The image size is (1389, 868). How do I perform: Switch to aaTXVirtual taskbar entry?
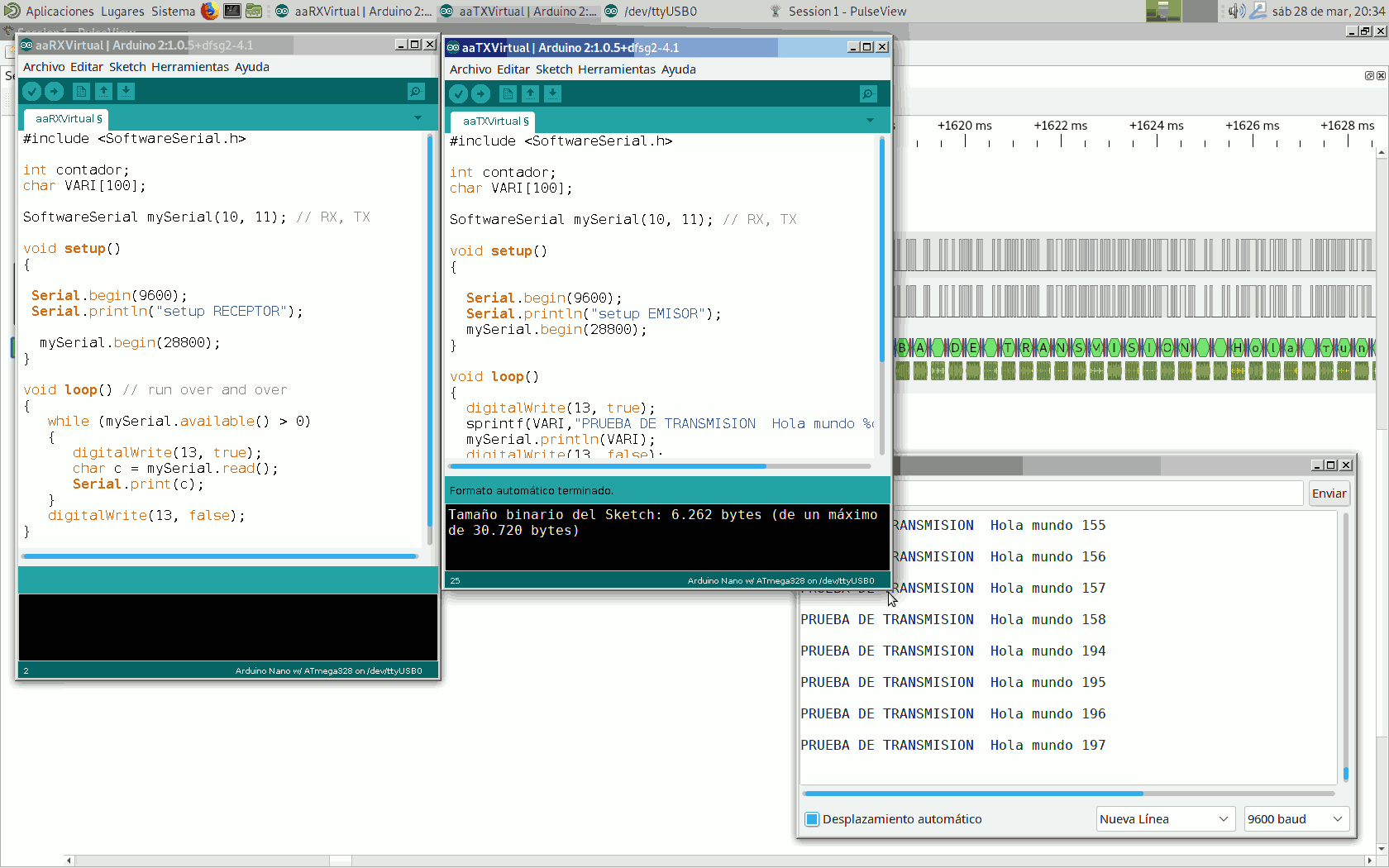518,11
